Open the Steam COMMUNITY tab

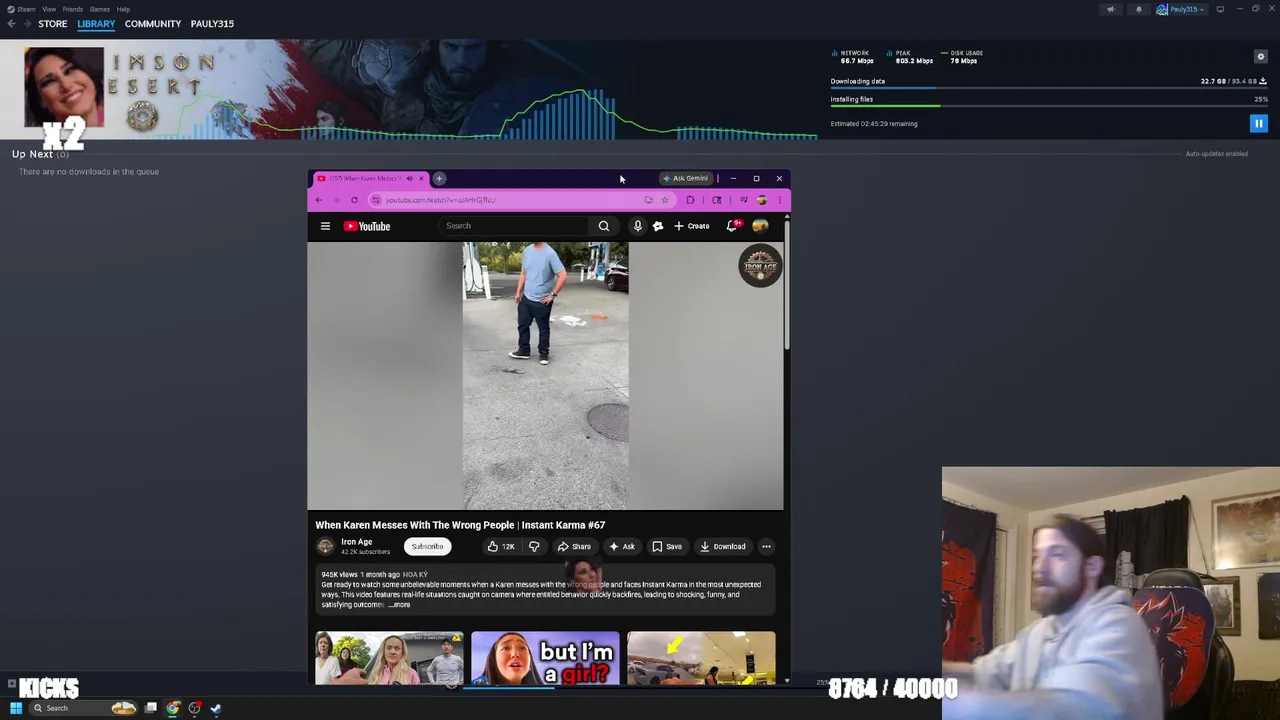(153, 24)
